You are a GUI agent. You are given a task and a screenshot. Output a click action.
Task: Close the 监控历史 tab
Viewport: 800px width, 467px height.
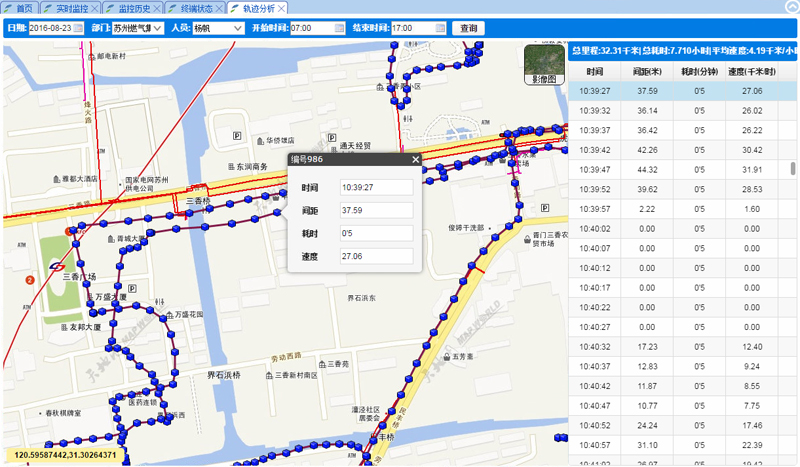(158, 8)
